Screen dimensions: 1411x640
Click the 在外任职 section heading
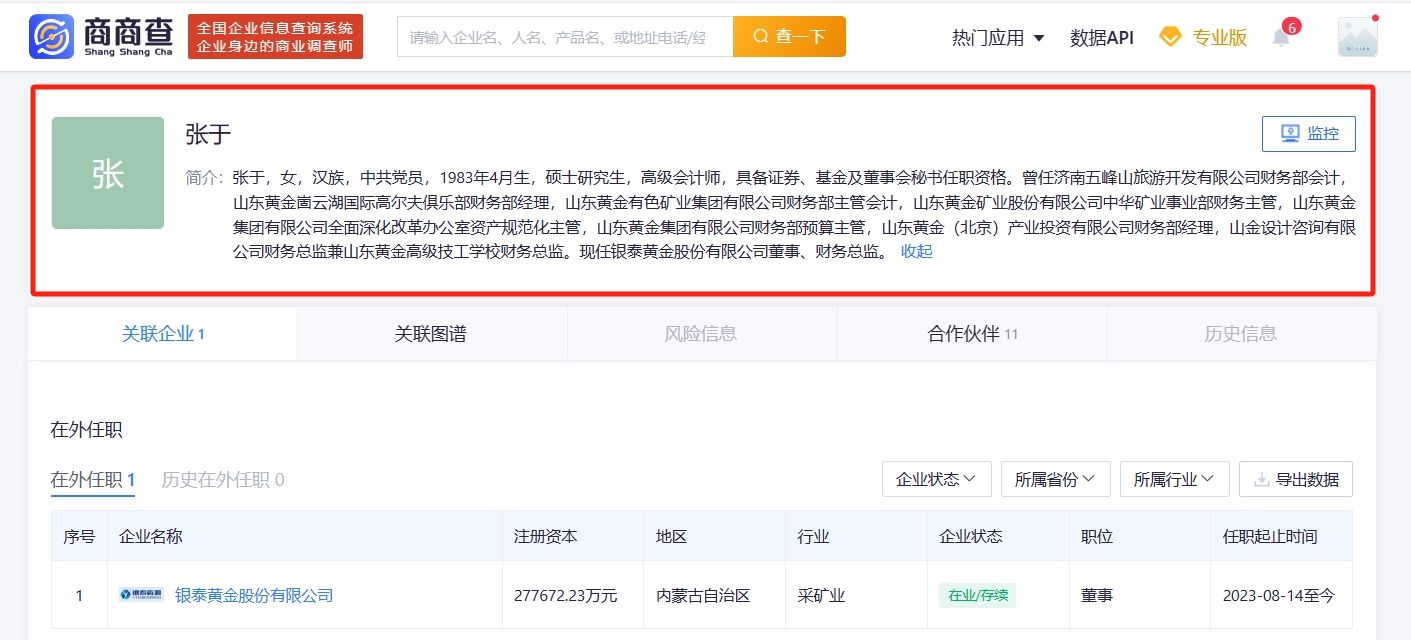pos(87,430)
